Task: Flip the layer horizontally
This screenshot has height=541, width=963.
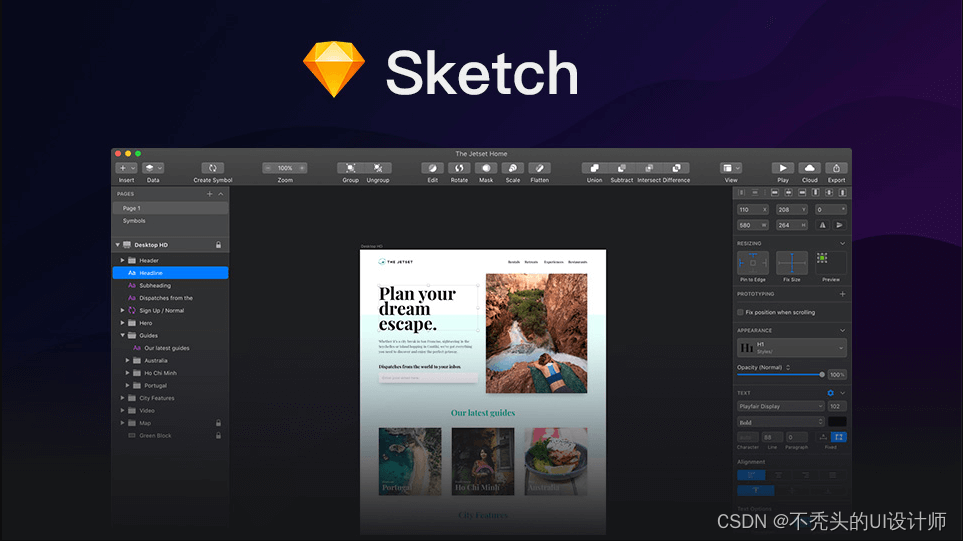Action: (x=822, y=225)
